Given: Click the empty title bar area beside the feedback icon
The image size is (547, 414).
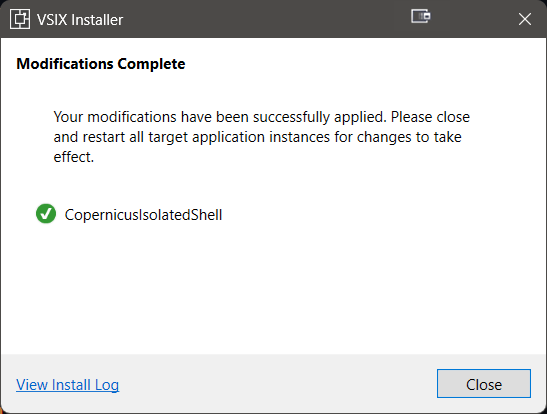Looking at the screenshot, I should pos(265,19).
